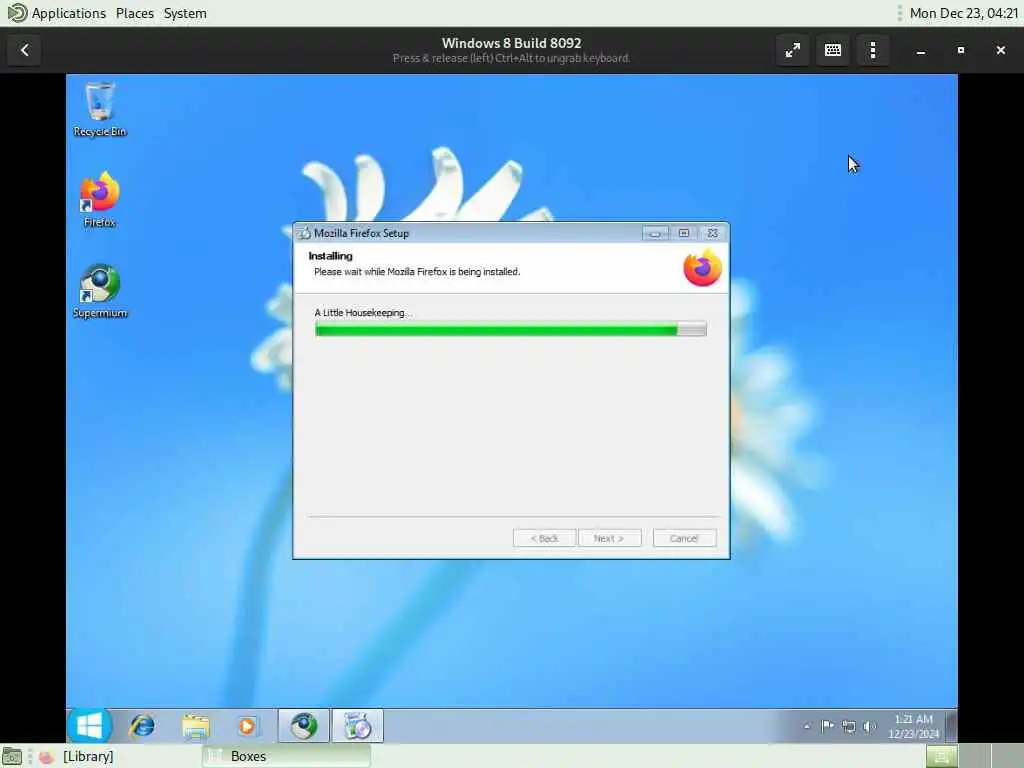This screenshot has width=1024, height=768.
Task: Click the host panel date and time
Action: pyautogui.click(x=963, y=13)
